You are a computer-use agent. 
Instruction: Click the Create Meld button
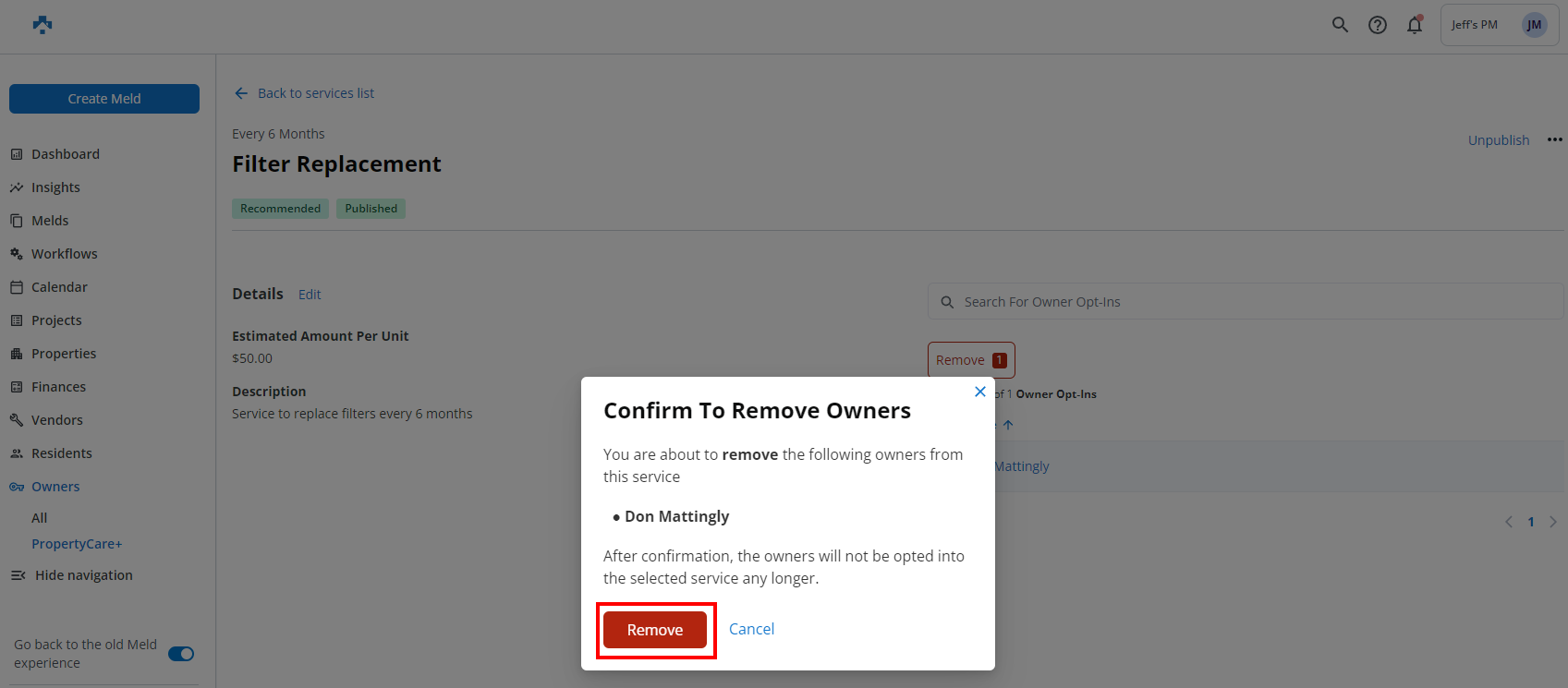point(104,99)
